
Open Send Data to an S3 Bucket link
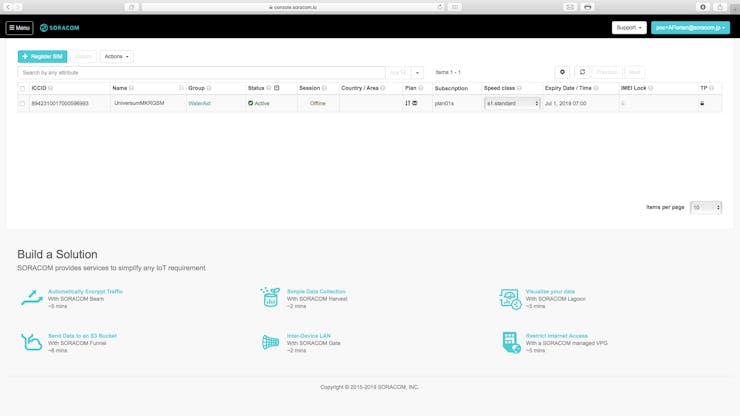click(83, 336)
